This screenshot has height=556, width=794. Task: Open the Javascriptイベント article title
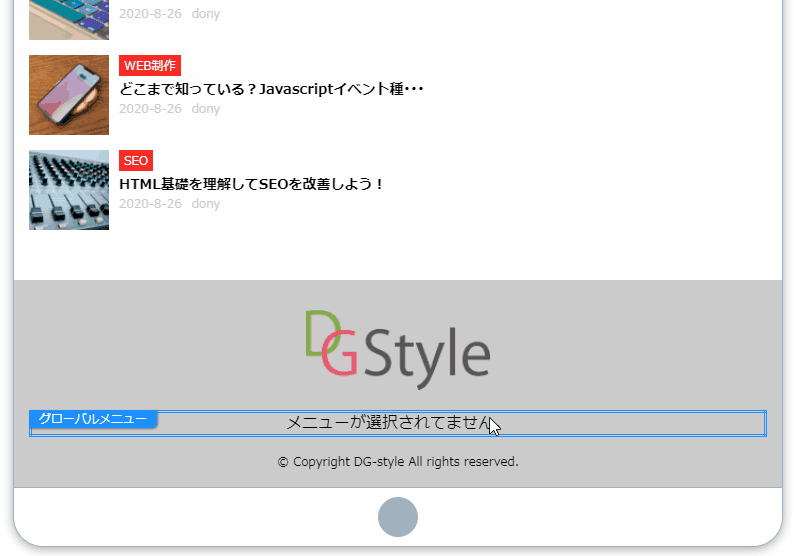coord(271,89)
